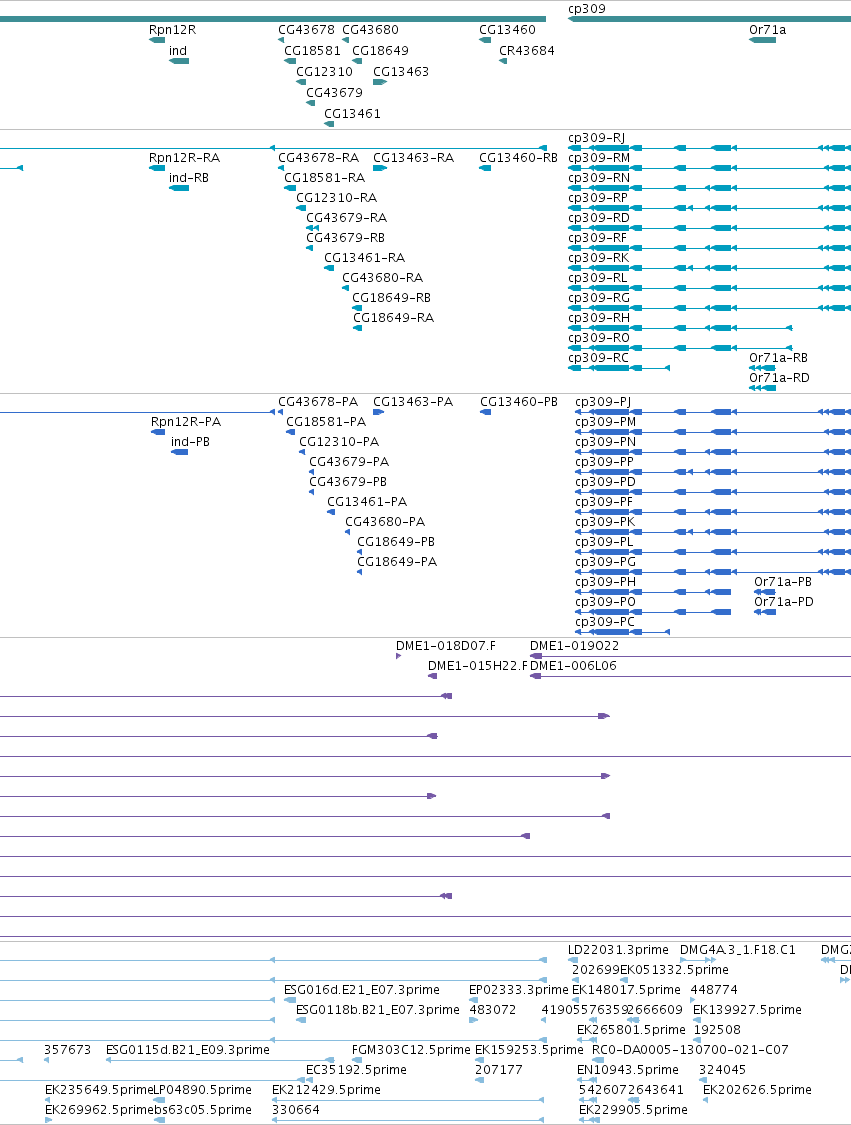Click EST DMG4A3_1.F18.C1

pos(737,950)
